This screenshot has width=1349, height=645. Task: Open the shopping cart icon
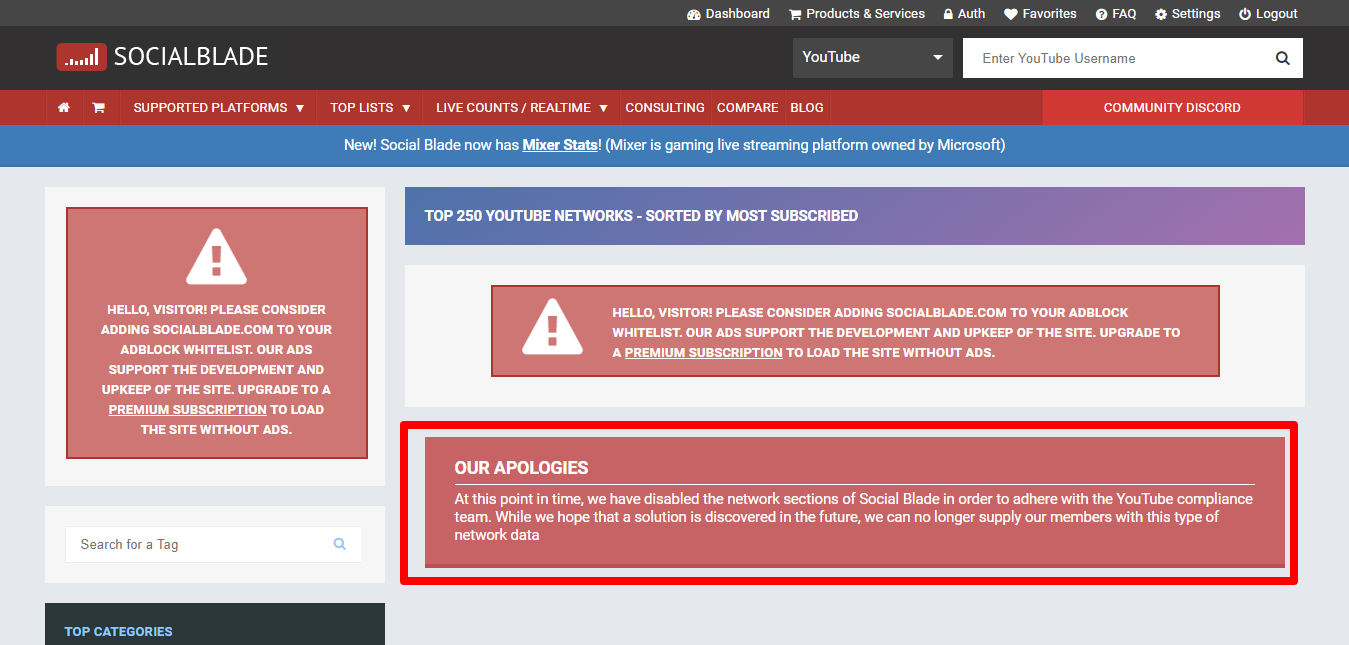coord(99,108)
